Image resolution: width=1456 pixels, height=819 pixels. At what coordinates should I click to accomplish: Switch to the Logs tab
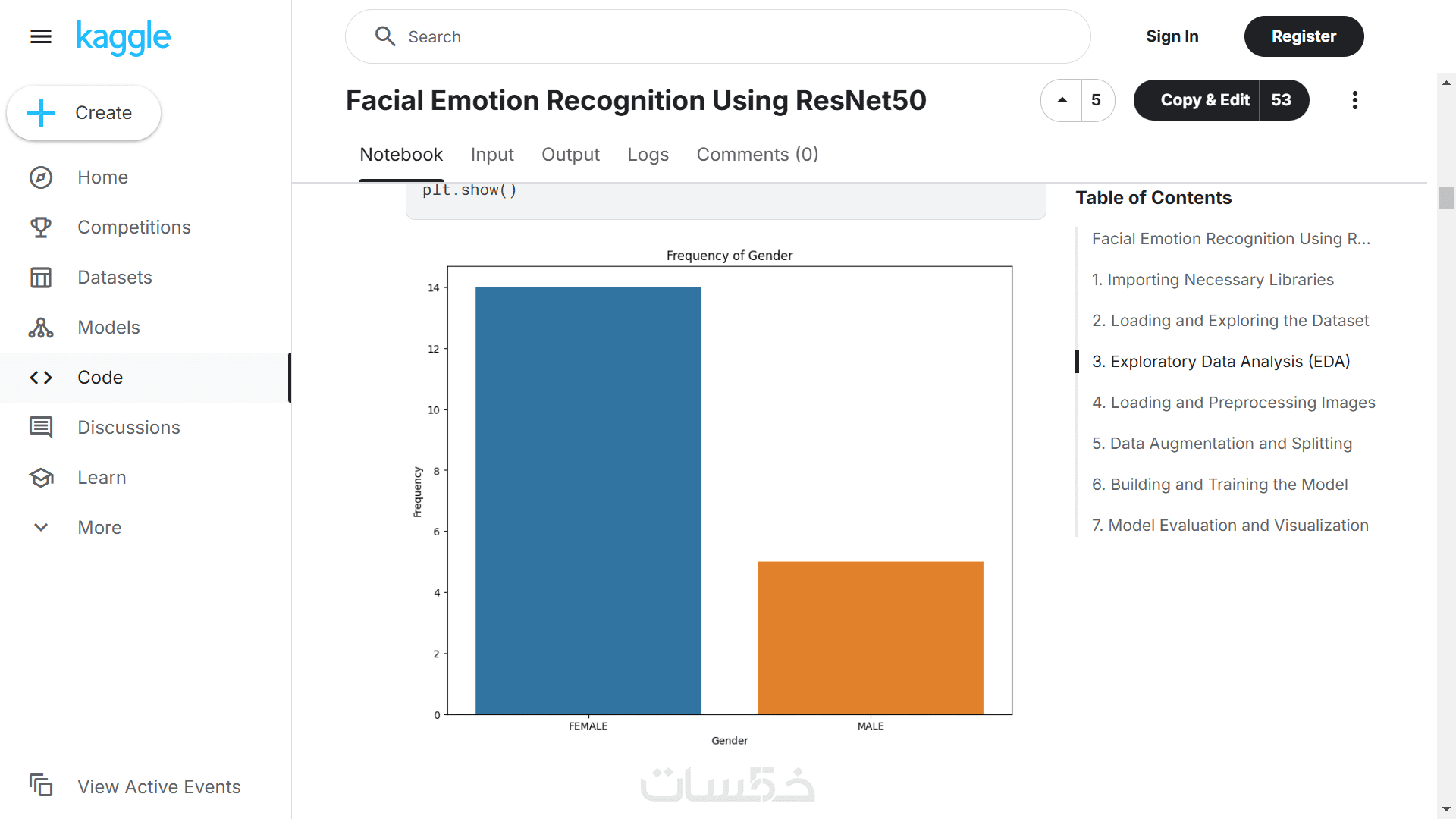648,155
